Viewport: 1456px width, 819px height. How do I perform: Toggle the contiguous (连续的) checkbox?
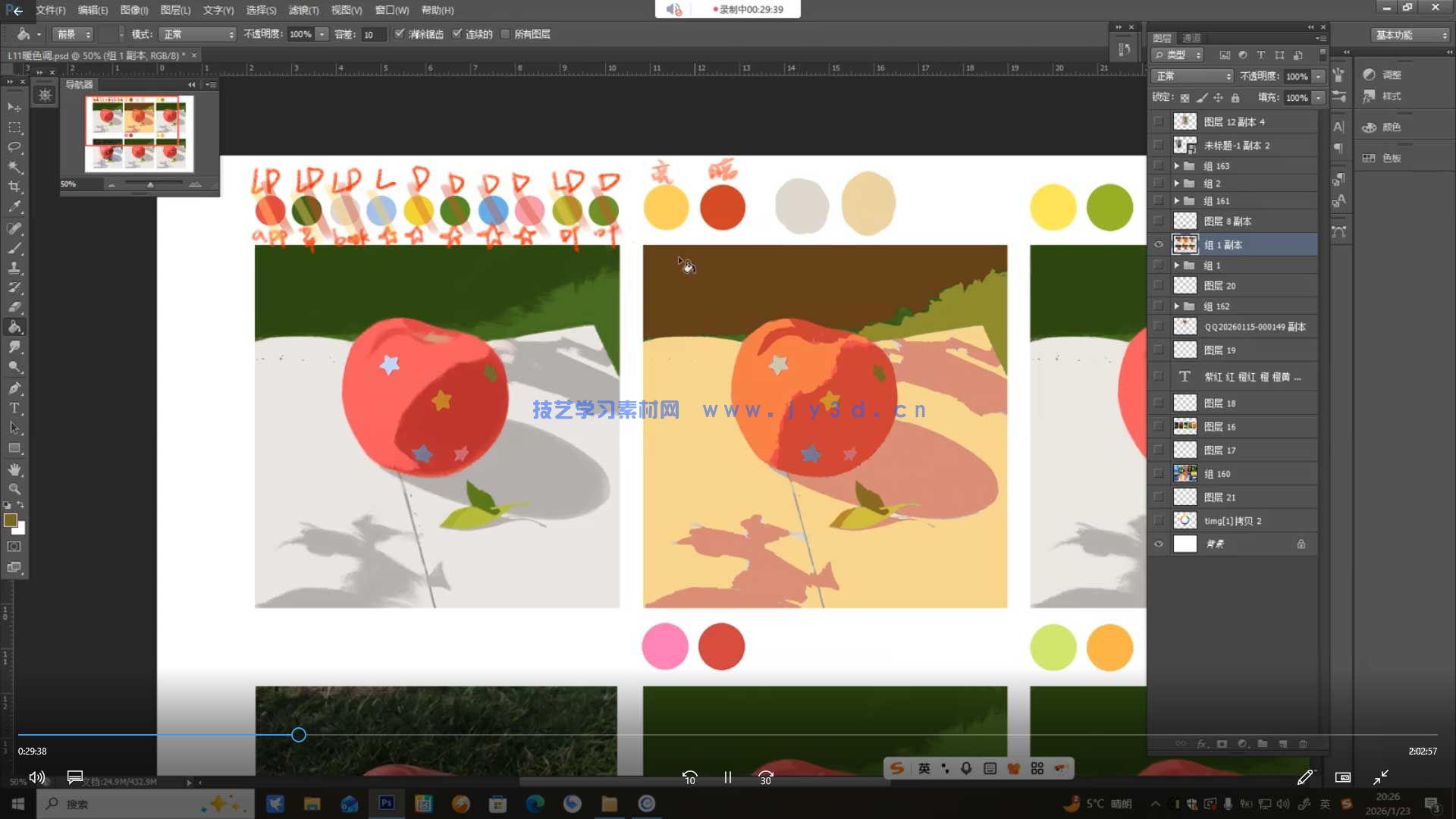pos(457,34)
